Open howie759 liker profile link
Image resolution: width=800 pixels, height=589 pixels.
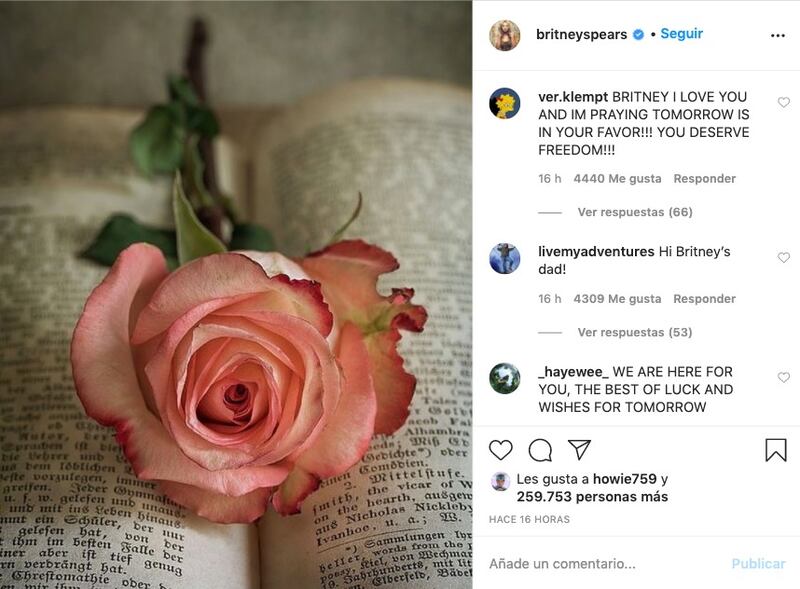coord(624,479)
